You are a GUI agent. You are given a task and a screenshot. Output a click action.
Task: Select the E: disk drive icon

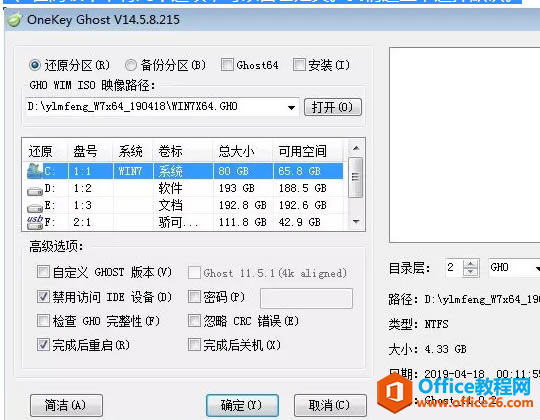[x=35, y=208]
